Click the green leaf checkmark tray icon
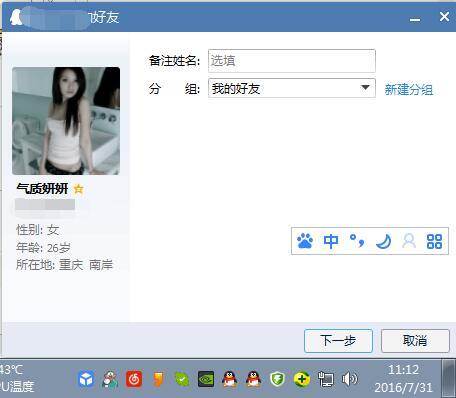This screenshot has width=456, height=398. point(182,379)
